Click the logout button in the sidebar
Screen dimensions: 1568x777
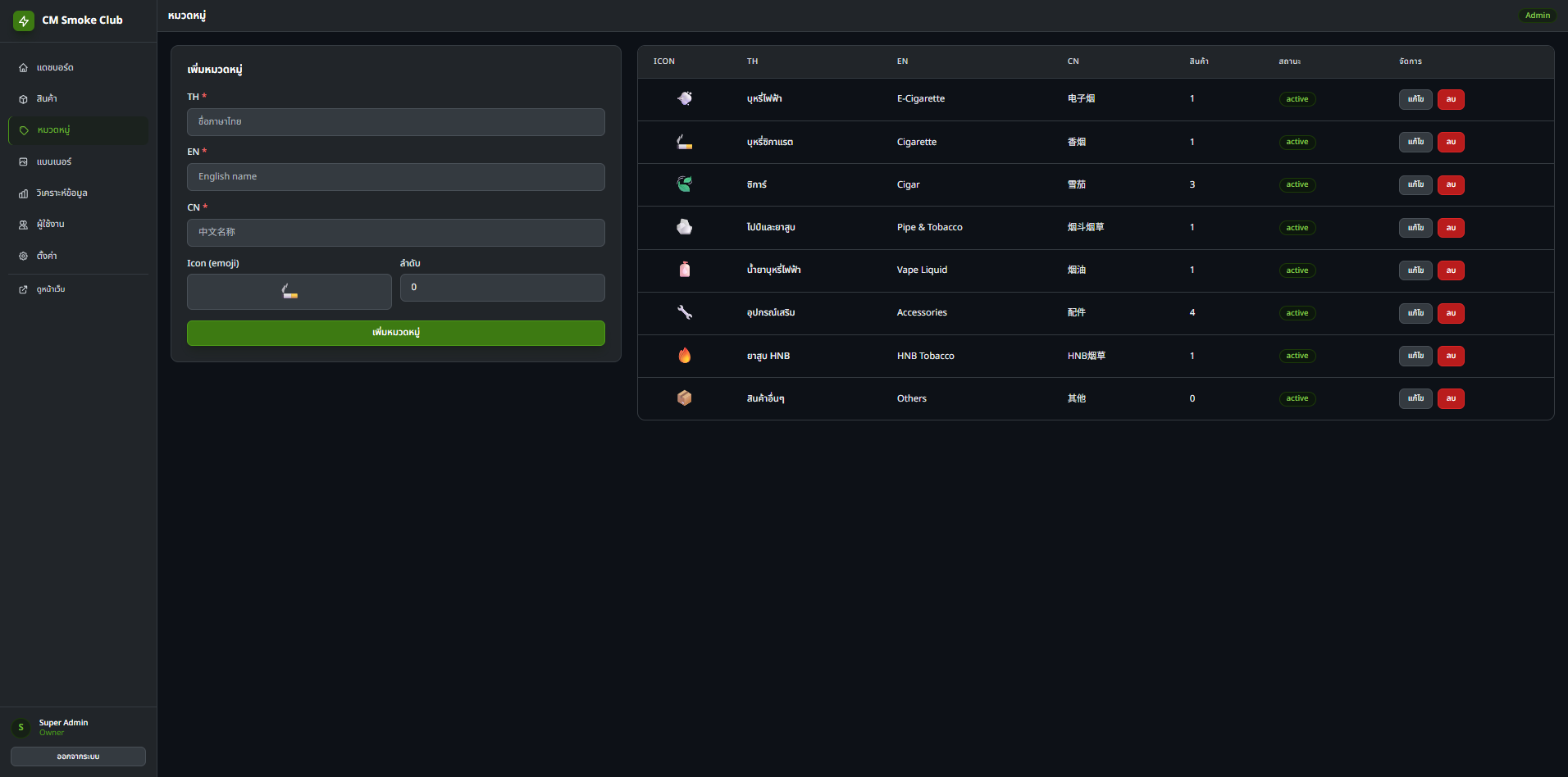click(78, 757)
